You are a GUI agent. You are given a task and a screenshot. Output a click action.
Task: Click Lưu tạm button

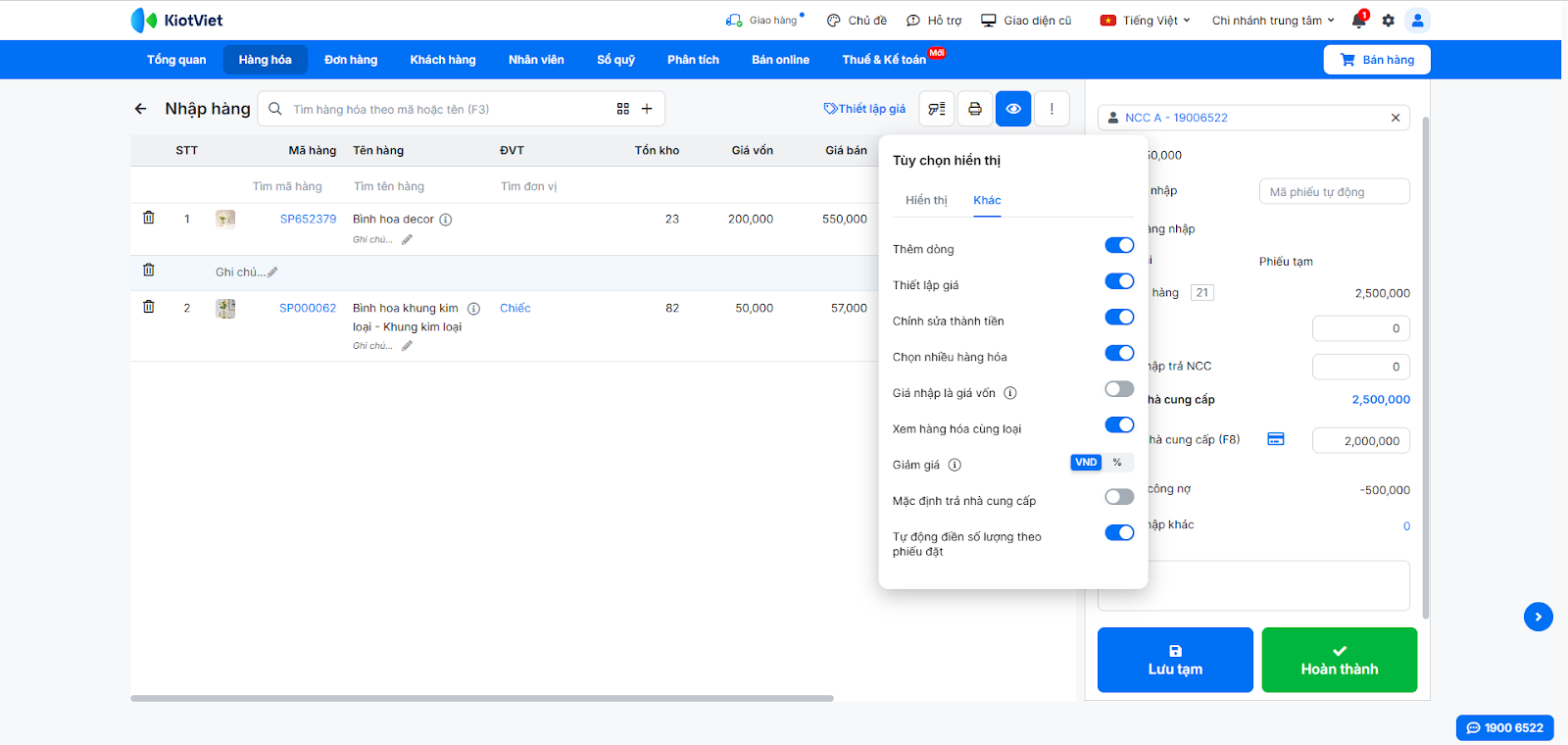coord(1175,660)
